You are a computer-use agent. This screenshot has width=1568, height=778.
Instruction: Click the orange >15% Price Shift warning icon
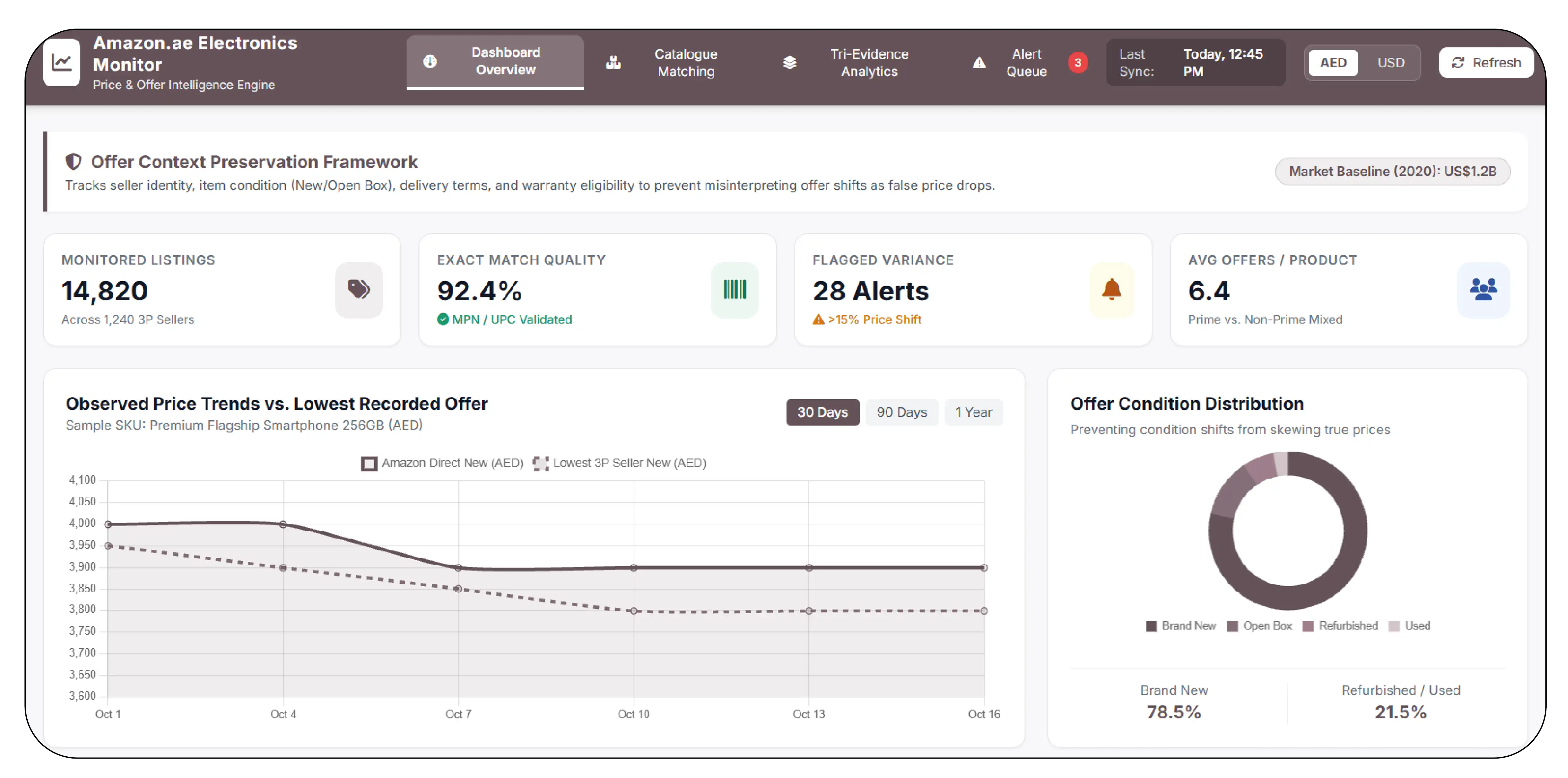click(818, 319)
